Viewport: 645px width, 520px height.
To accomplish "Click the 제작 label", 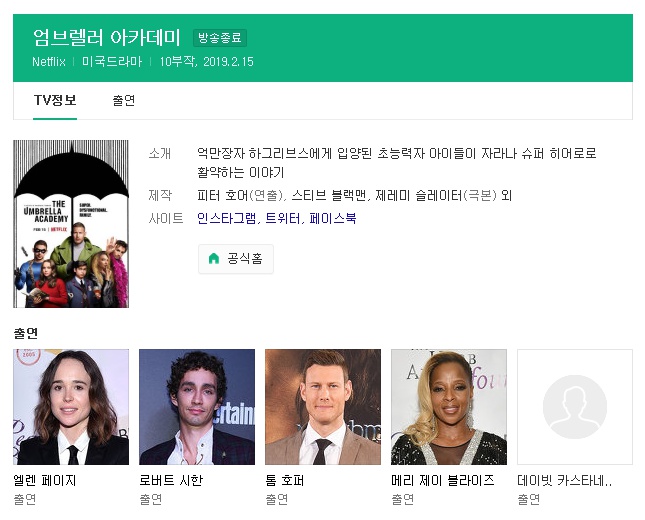I will click(160, 195).
